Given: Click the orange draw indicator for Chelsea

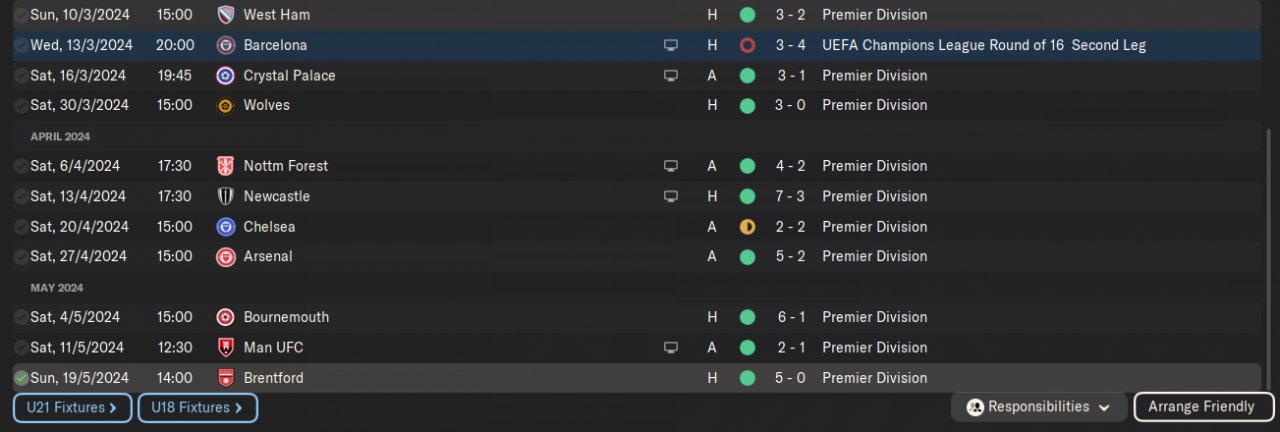Looking at the screenshot, I should coord(747,227).
